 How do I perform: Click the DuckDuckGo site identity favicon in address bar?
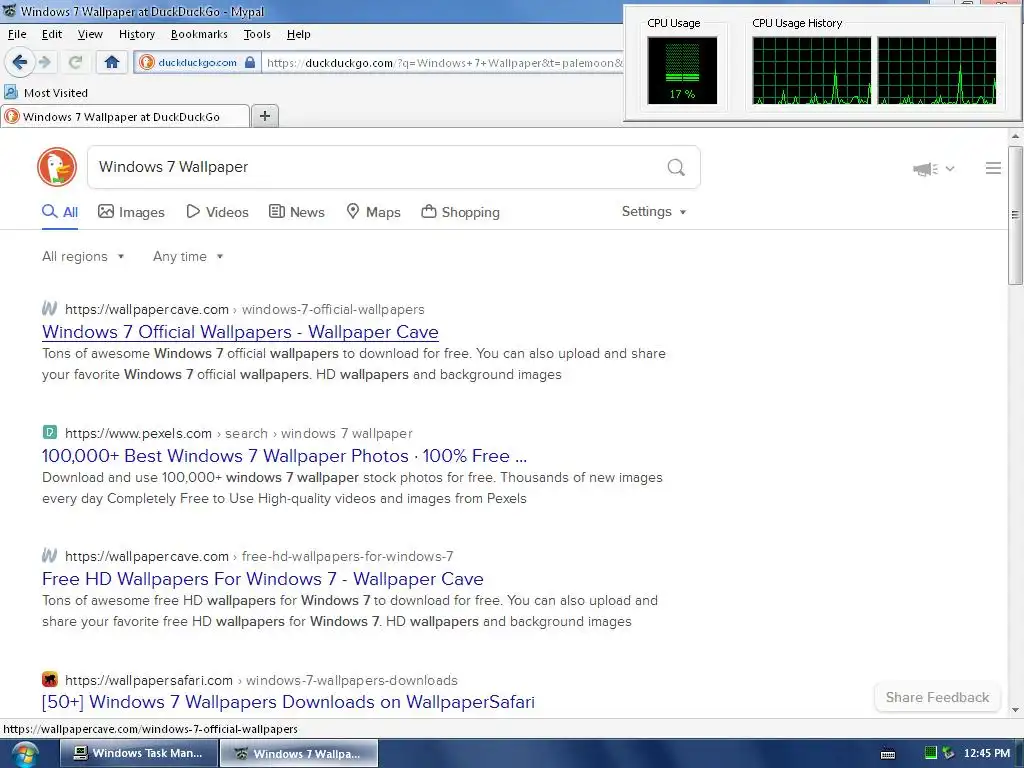(x=147, y=63)
